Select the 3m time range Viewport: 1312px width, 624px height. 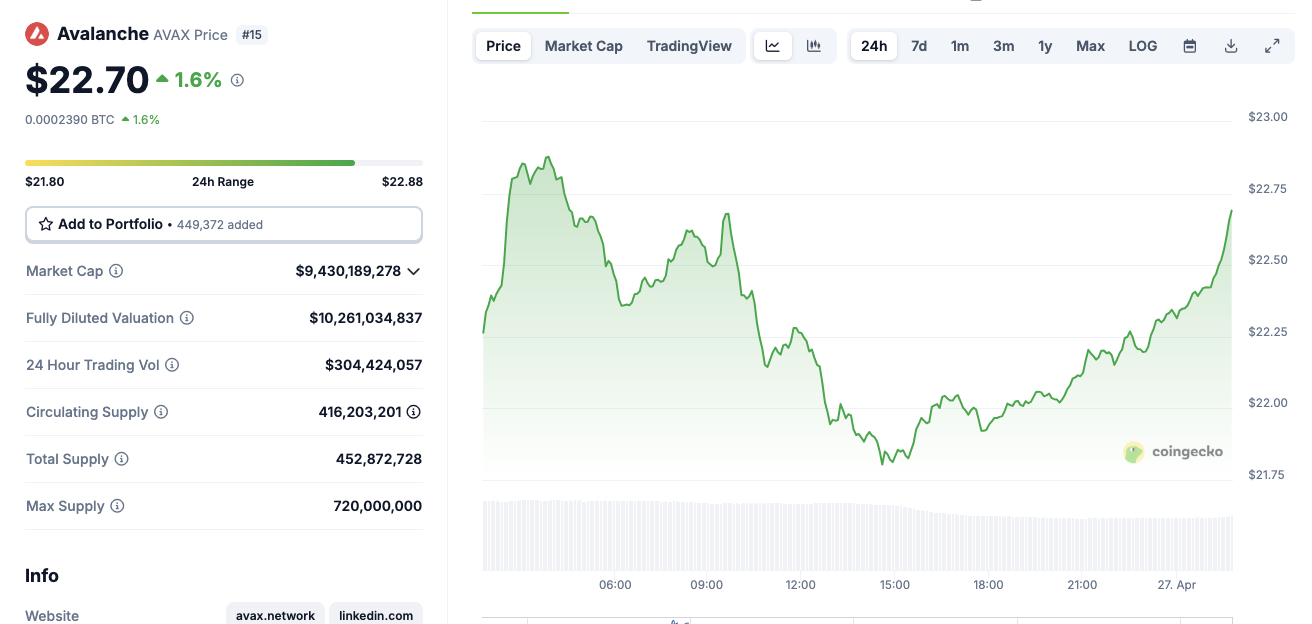[x=1004, y=46]
